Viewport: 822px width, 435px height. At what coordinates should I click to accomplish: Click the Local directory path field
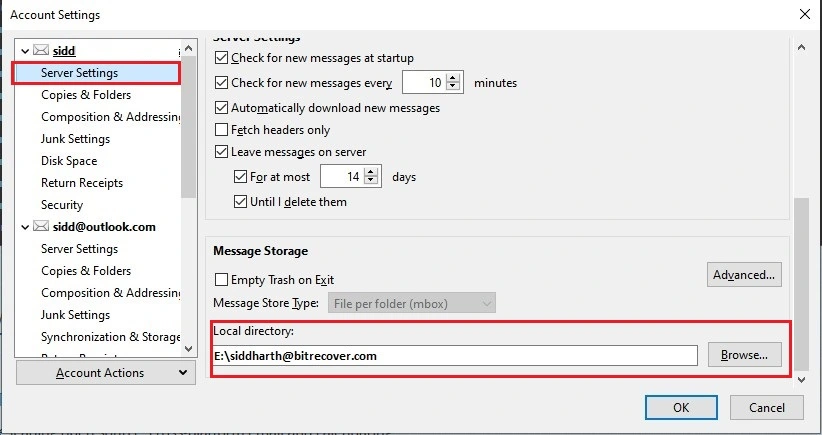click(455, 355)
